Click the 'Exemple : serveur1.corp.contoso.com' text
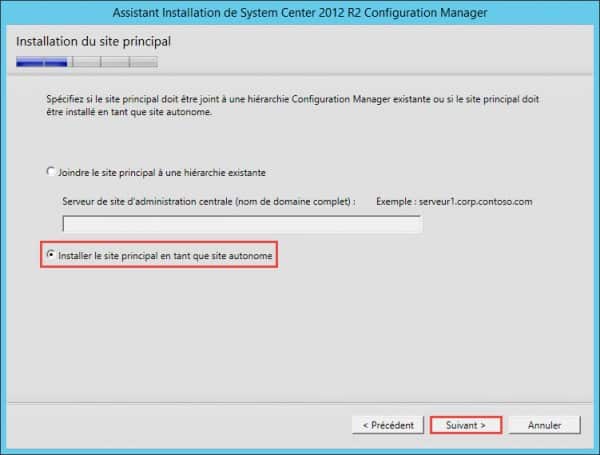 (454, 202)
